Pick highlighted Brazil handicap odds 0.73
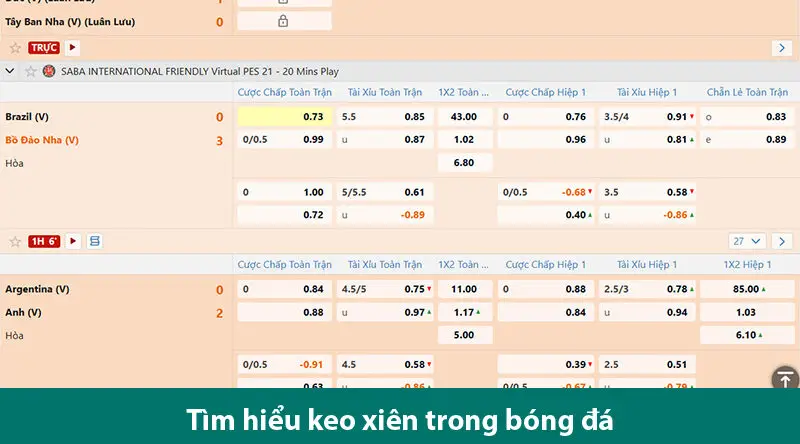Screen dimensions: 800x444 coord(285,116)
